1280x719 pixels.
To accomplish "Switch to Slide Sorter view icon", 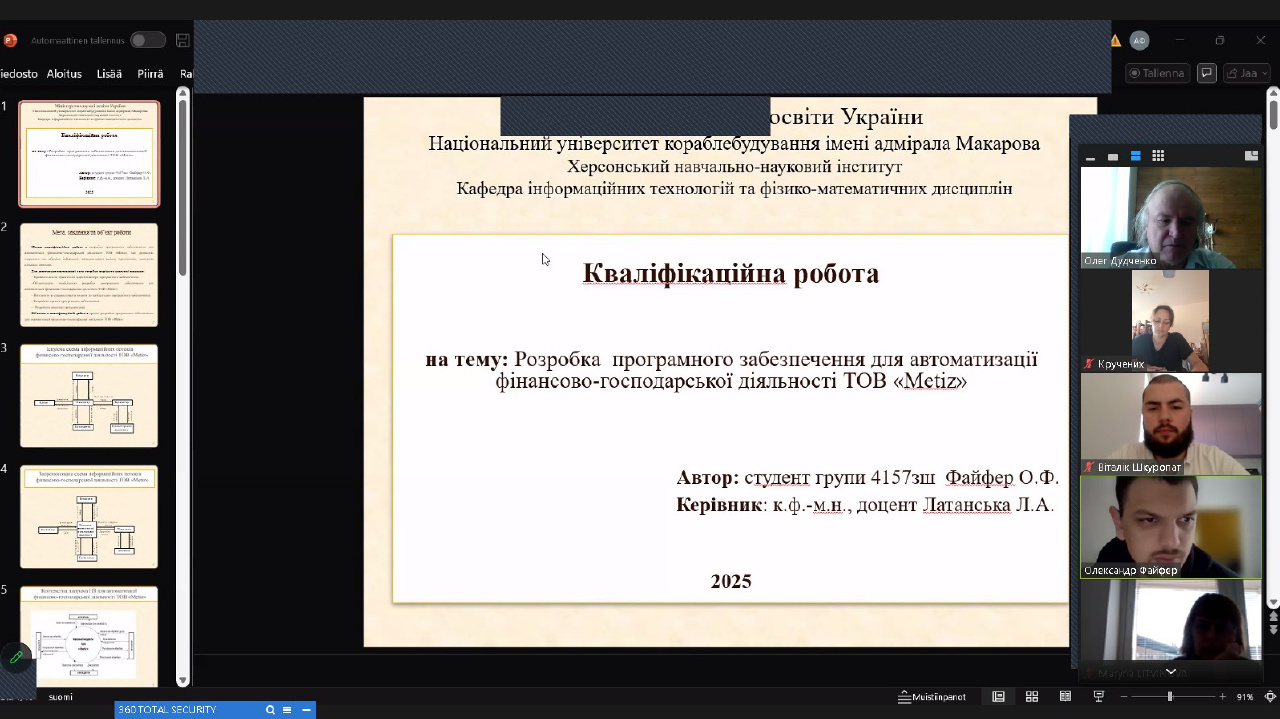I will tap(1032, 696).
